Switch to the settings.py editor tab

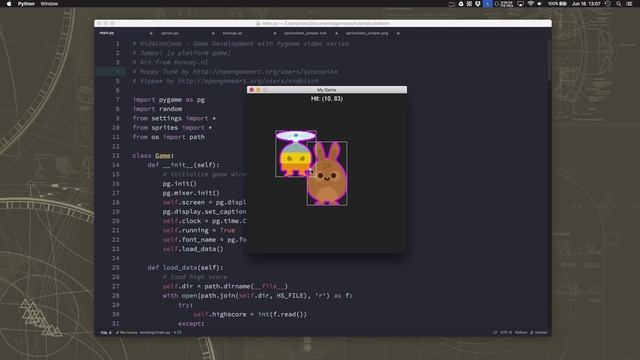[x=232, y=33]
